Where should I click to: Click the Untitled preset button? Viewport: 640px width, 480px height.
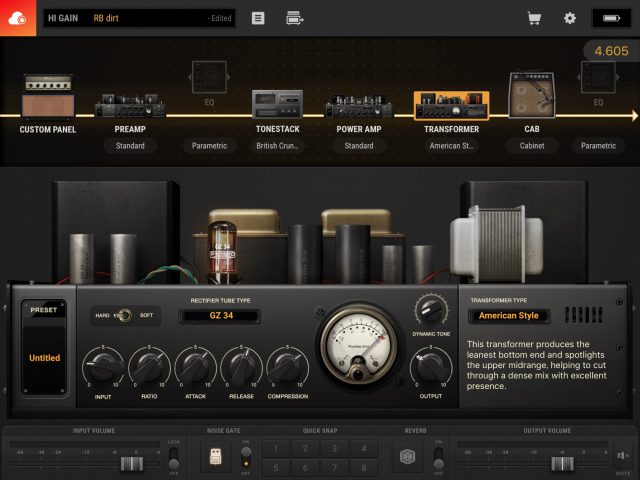click(x=44, y=357)
